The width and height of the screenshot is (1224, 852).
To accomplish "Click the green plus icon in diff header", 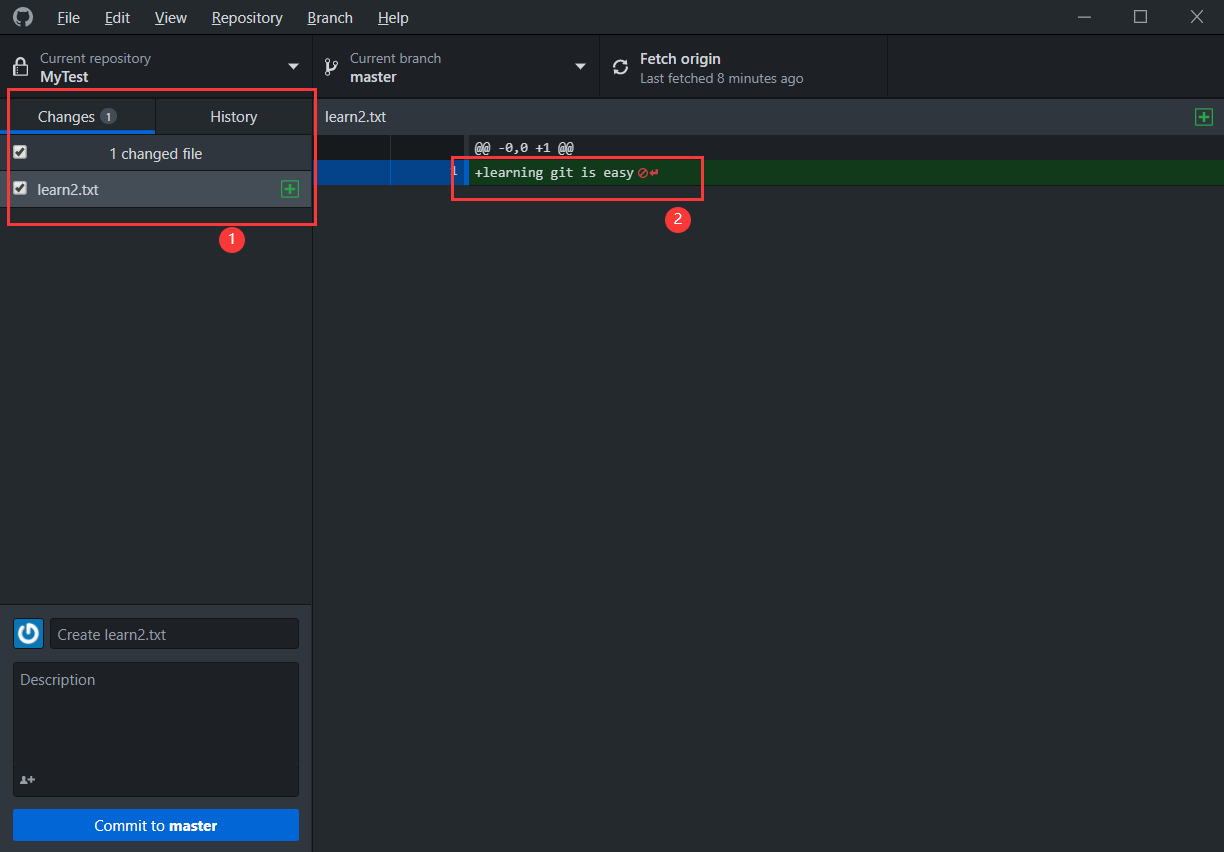I will 1204,117.
